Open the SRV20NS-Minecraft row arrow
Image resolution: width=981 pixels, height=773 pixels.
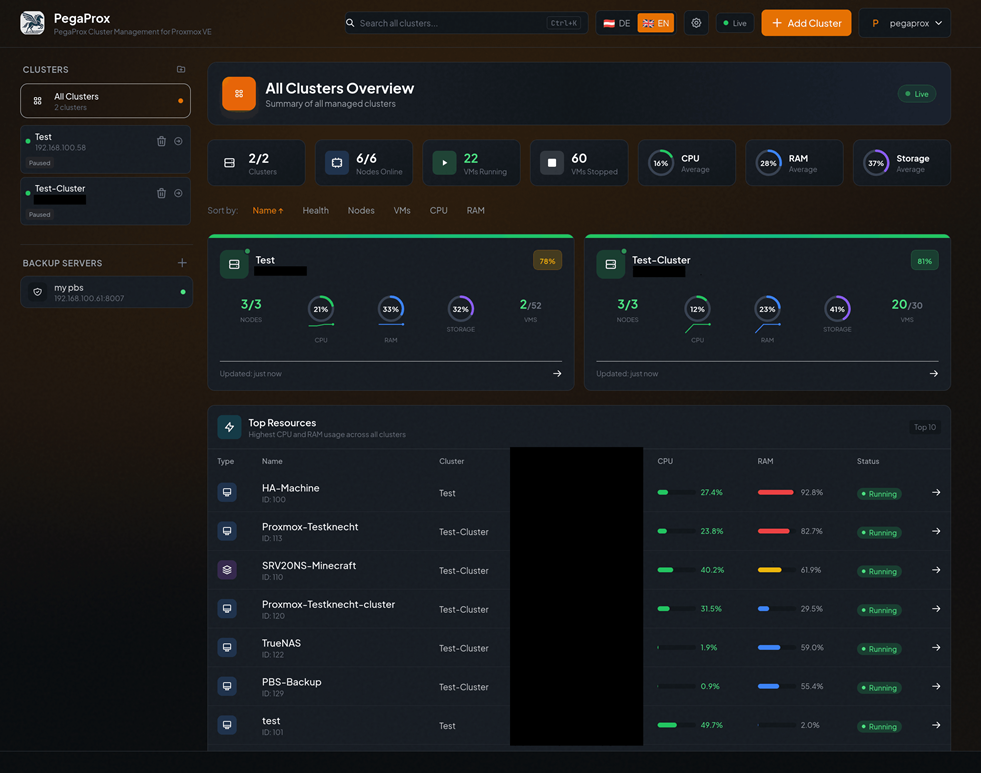[936, 570]
